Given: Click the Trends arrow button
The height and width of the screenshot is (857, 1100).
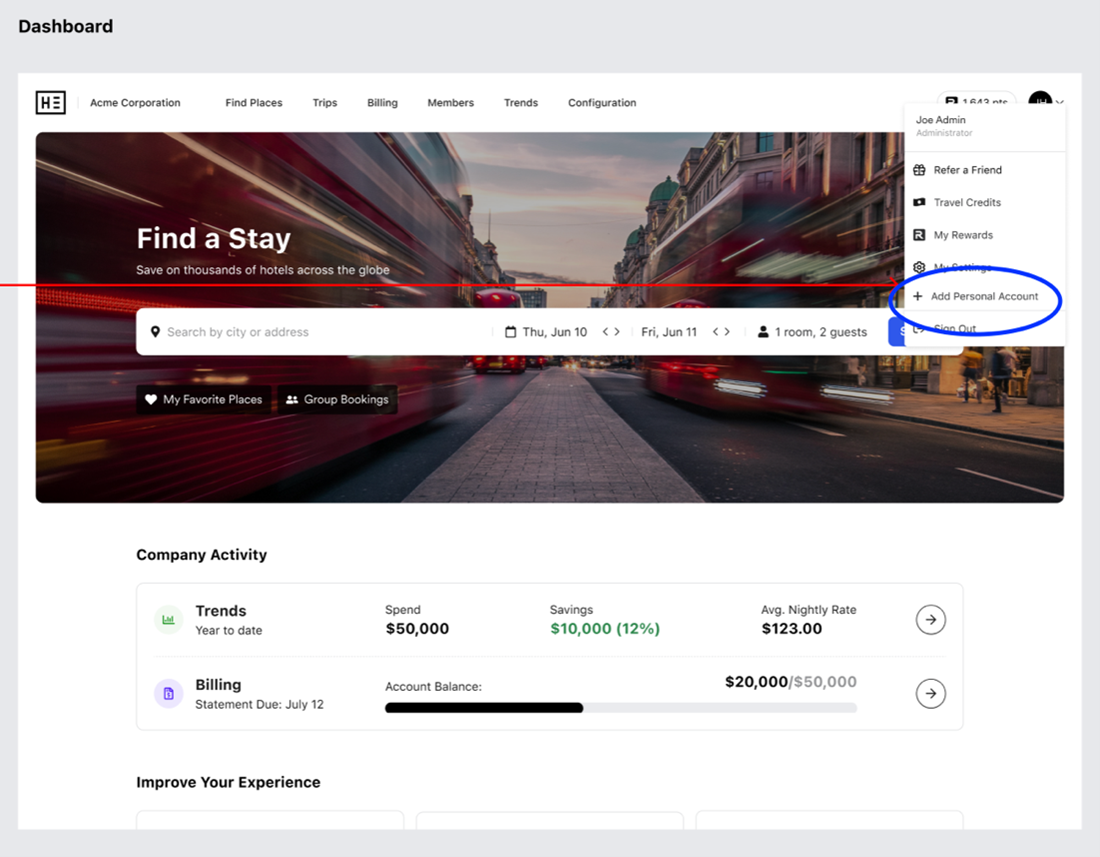Looking at the screenshot, I should coord(930,619).
